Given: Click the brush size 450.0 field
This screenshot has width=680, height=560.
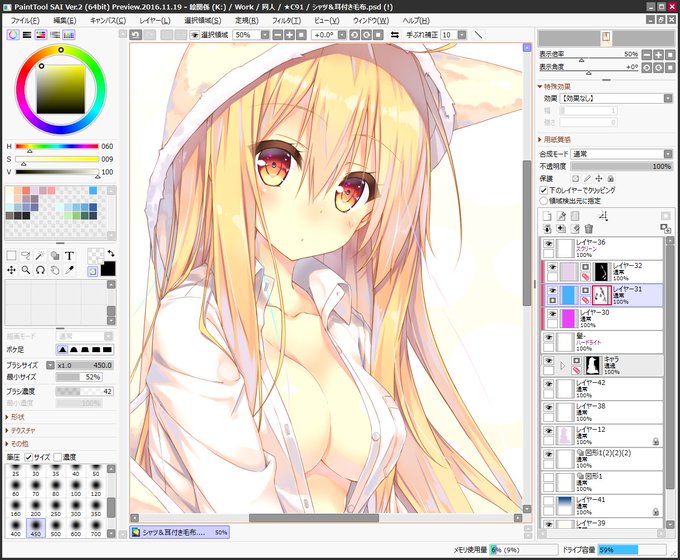Looking at the screenshot, I should click(x=85, y=365).
